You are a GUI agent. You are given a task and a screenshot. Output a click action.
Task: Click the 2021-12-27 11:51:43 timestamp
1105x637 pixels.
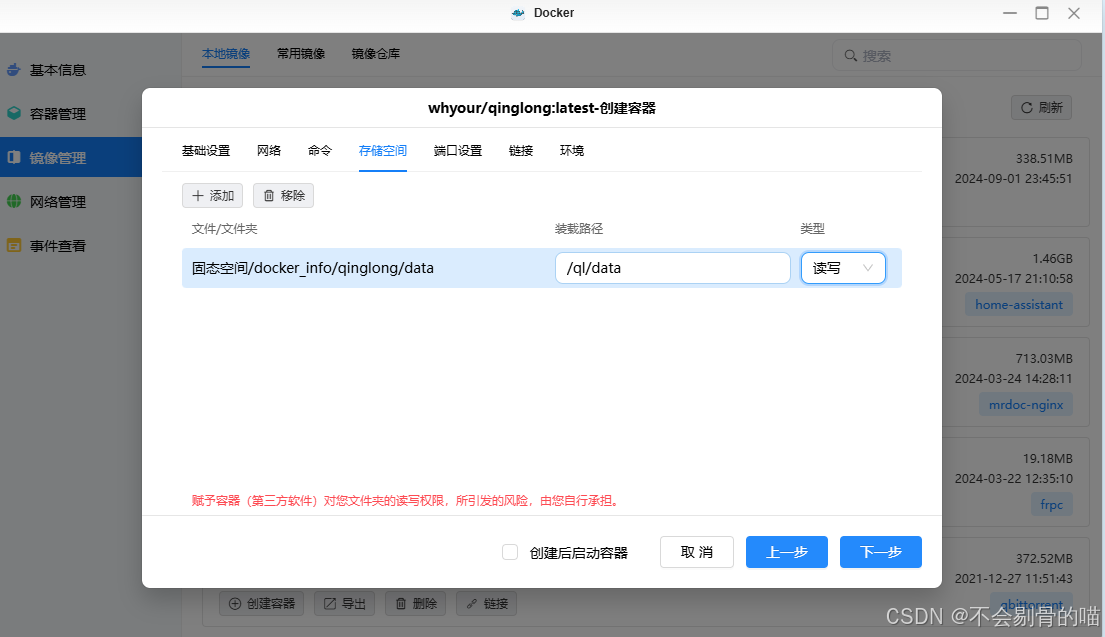point(1013,580)
